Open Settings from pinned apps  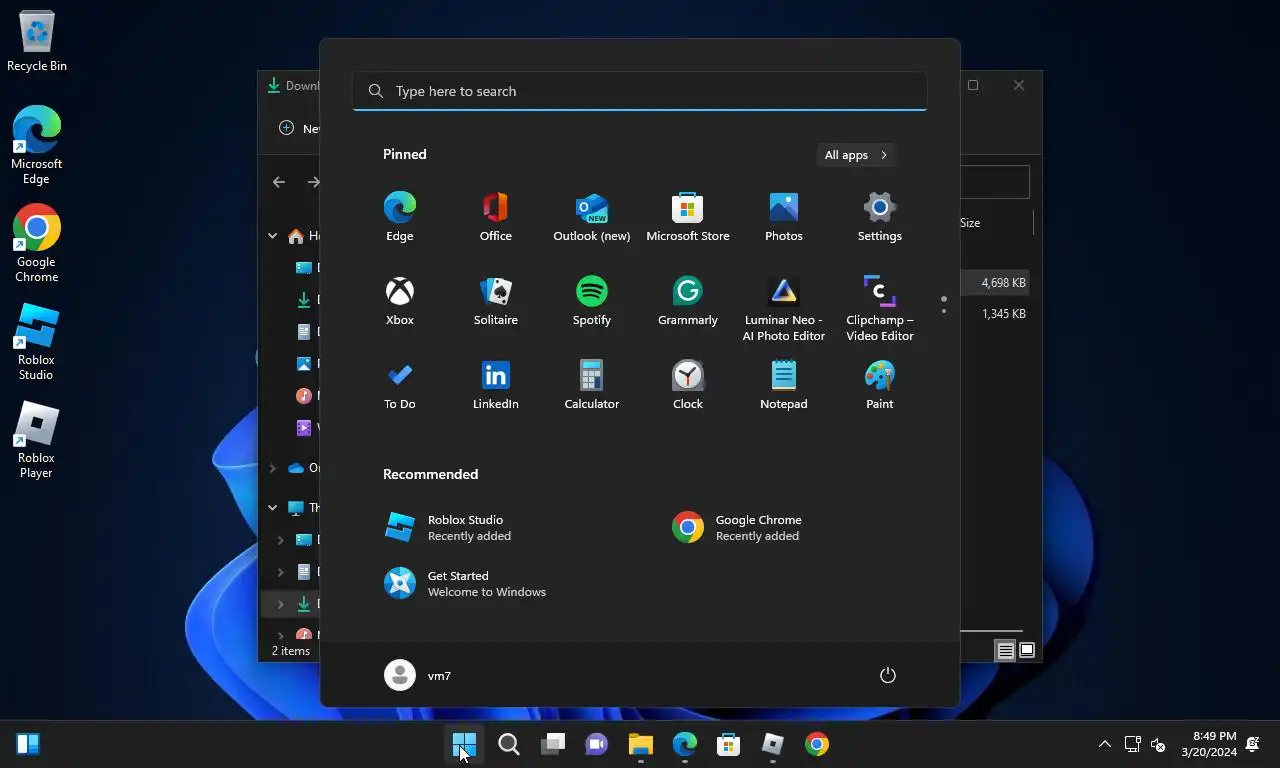(879, 217)
